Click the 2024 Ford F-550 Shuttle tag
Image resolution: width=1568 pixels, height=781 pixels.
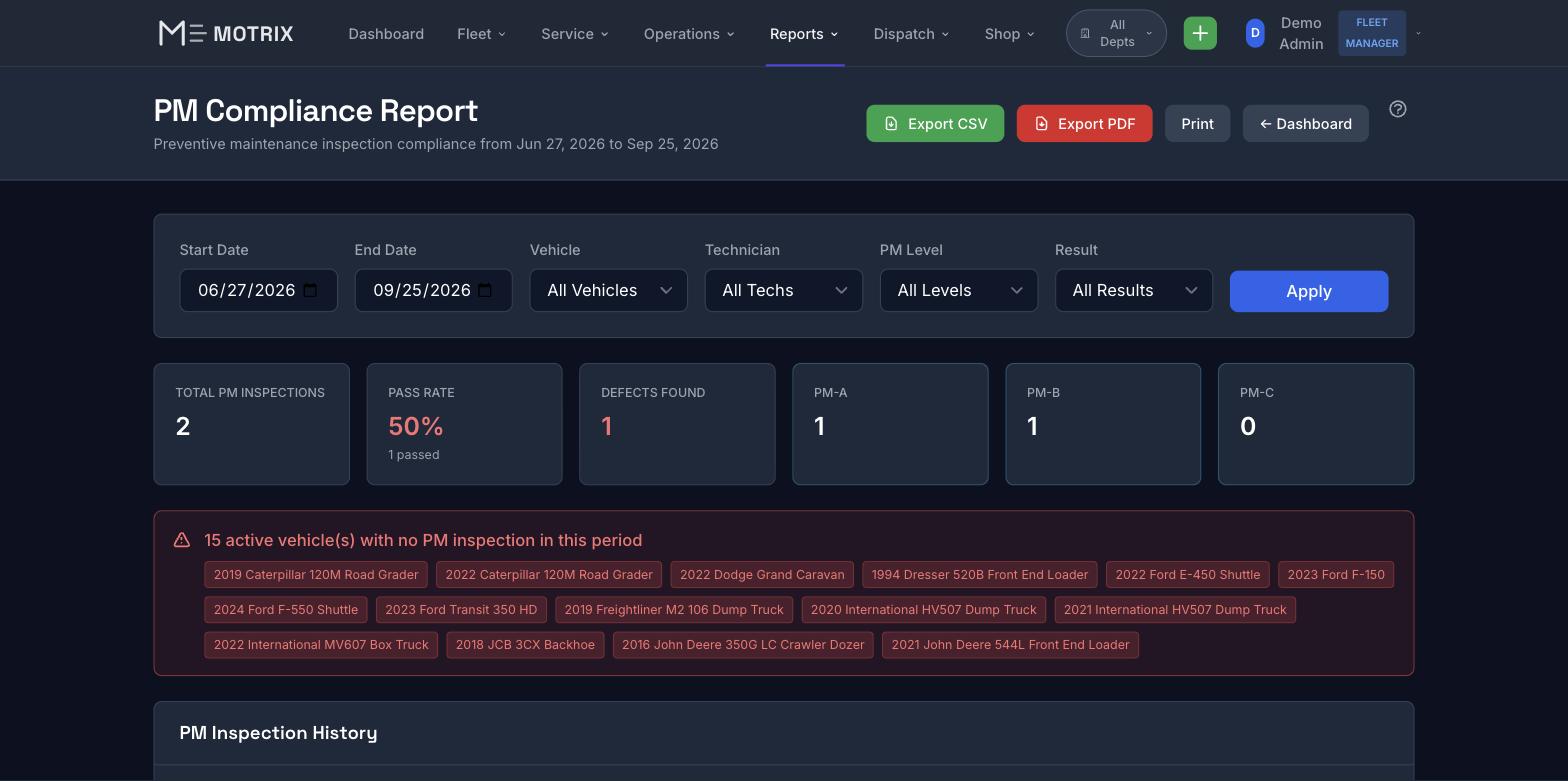pos(285,610)
